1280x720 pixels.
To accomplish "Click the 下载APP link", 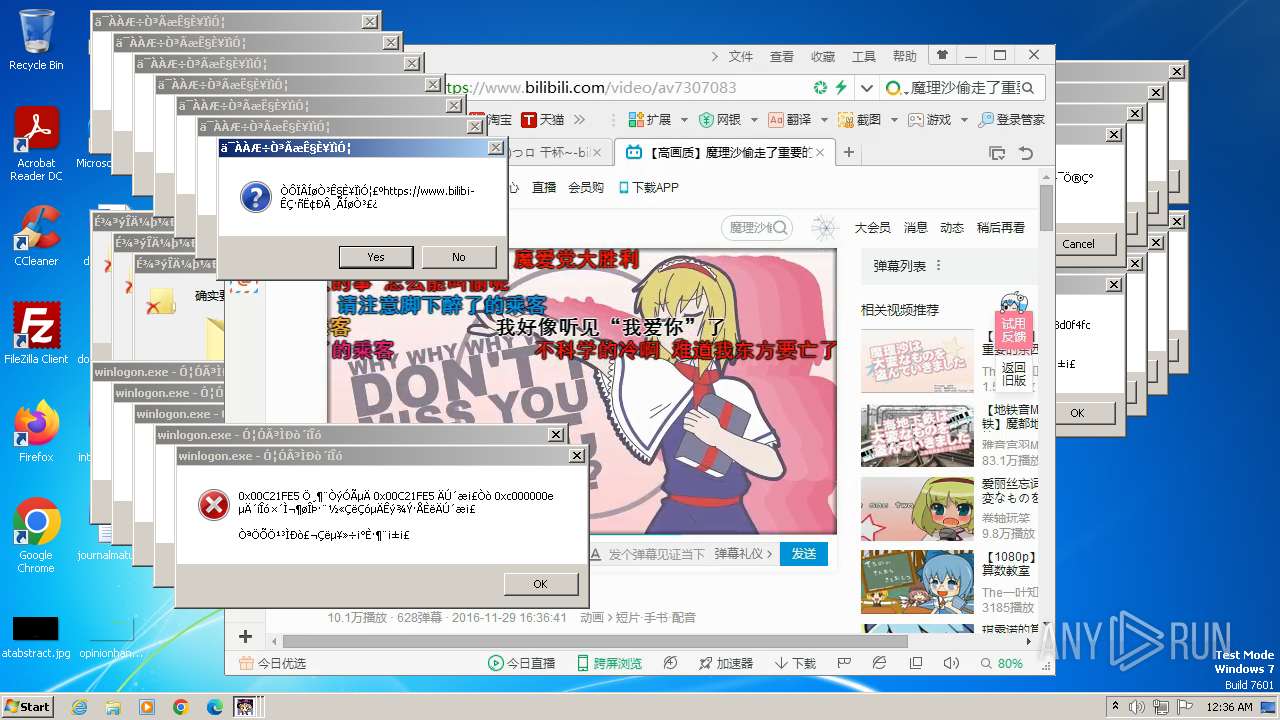I will click(x=649, y=187).
